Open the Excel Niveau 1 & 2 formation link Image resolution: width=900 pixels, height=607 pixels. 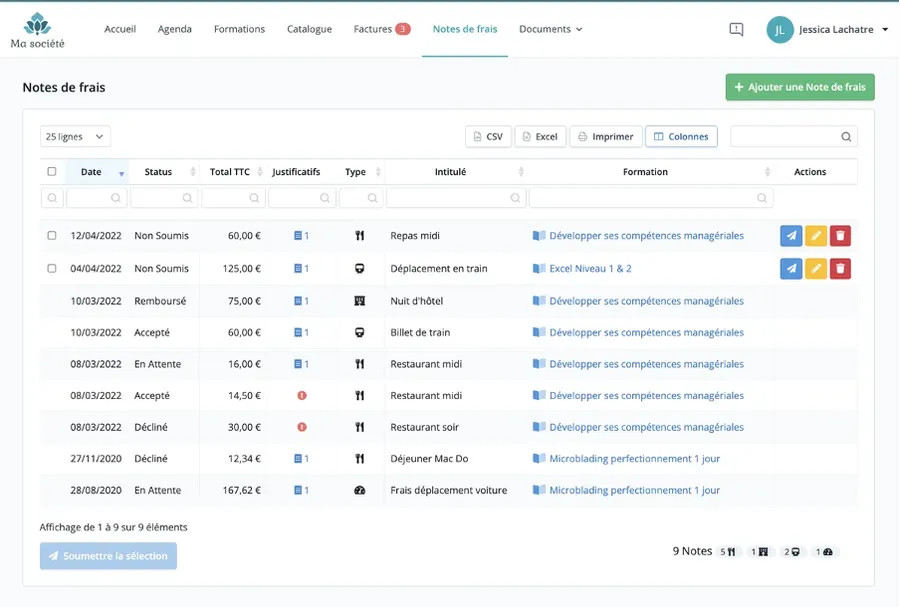(590, 268)
